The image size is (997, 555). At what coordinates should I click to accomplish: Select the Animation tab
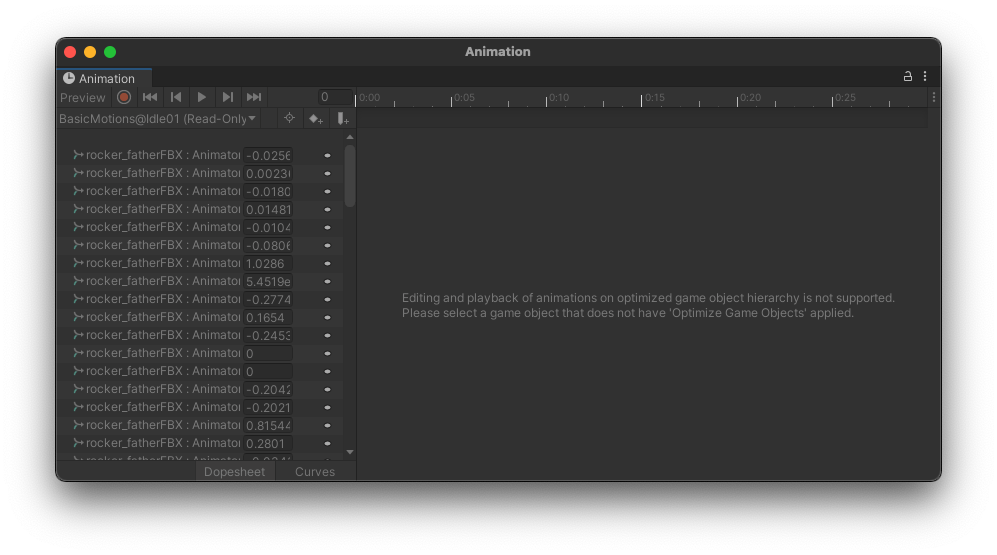coord(104,78)
